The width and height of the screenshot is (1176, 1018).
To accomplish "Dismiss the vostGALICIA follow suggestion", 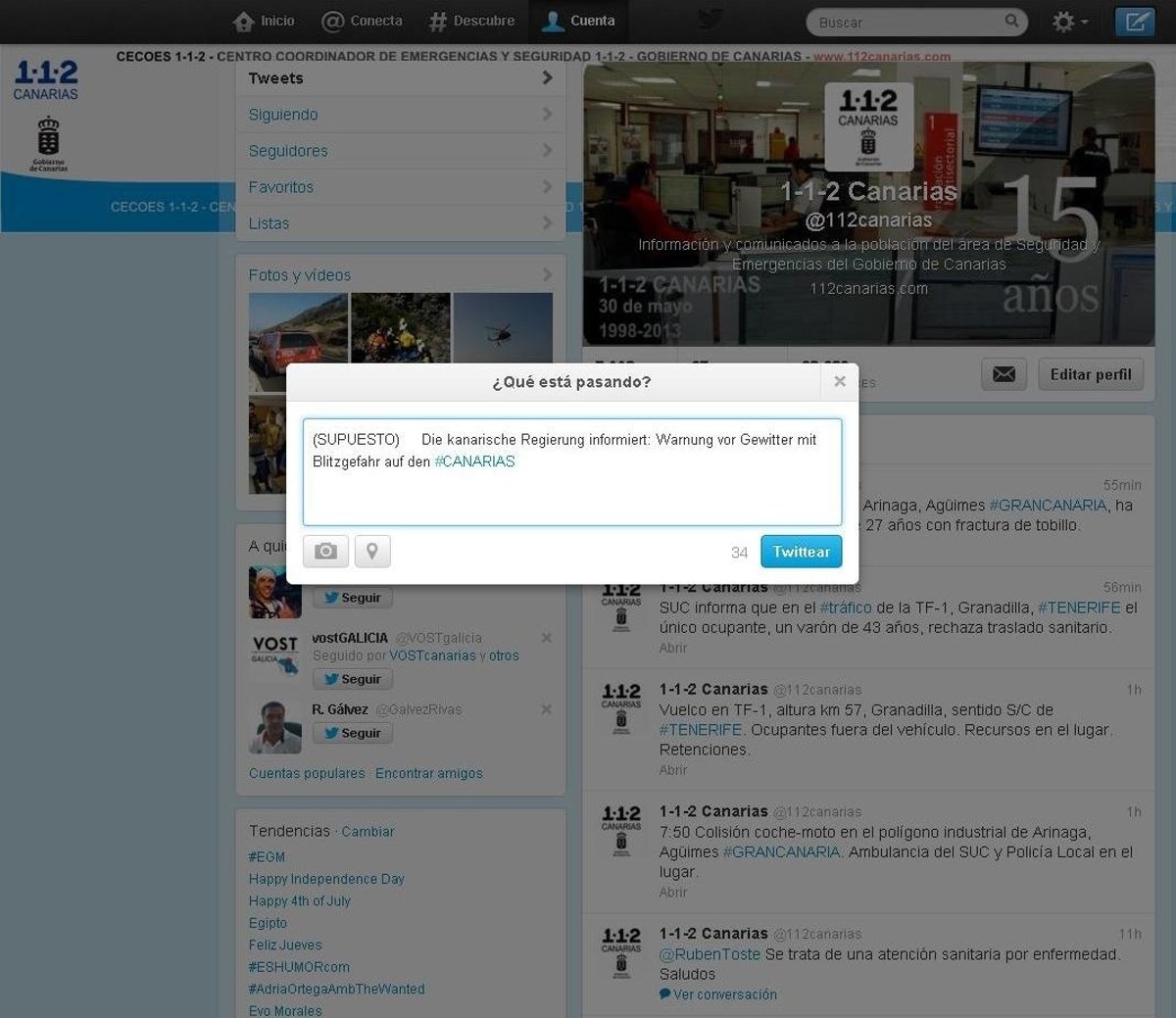I will [547, 638].
